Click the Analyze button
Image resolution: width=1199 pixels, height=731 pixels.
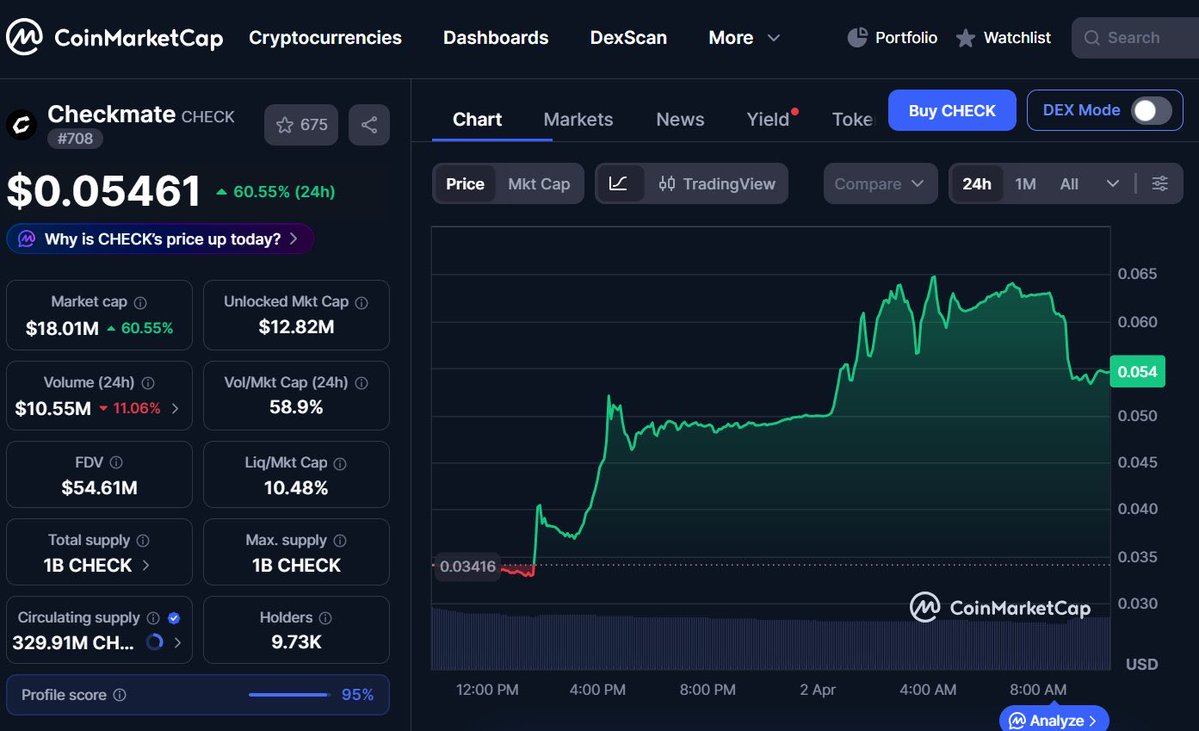point(1054,720)
